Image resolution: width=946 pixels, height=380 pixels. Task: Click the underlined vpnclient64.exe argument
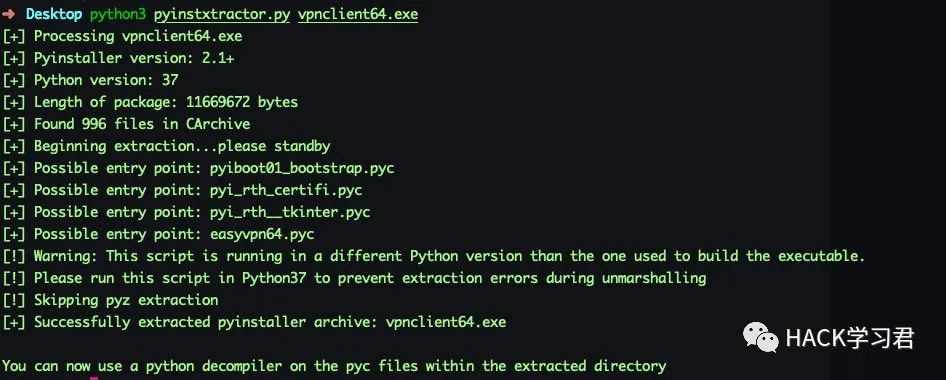(358, 14)
